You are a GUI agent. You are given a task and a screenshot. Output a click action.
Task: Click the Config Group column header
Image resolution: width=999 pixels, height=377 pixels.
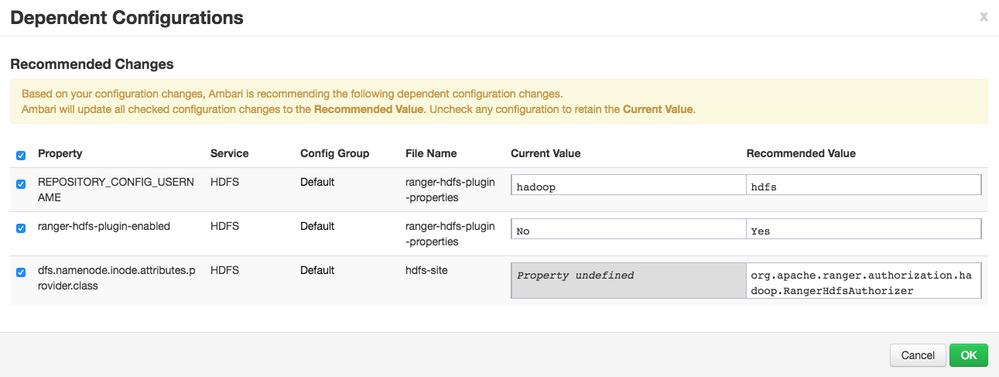pyautogui.click(x=334, y=153)
